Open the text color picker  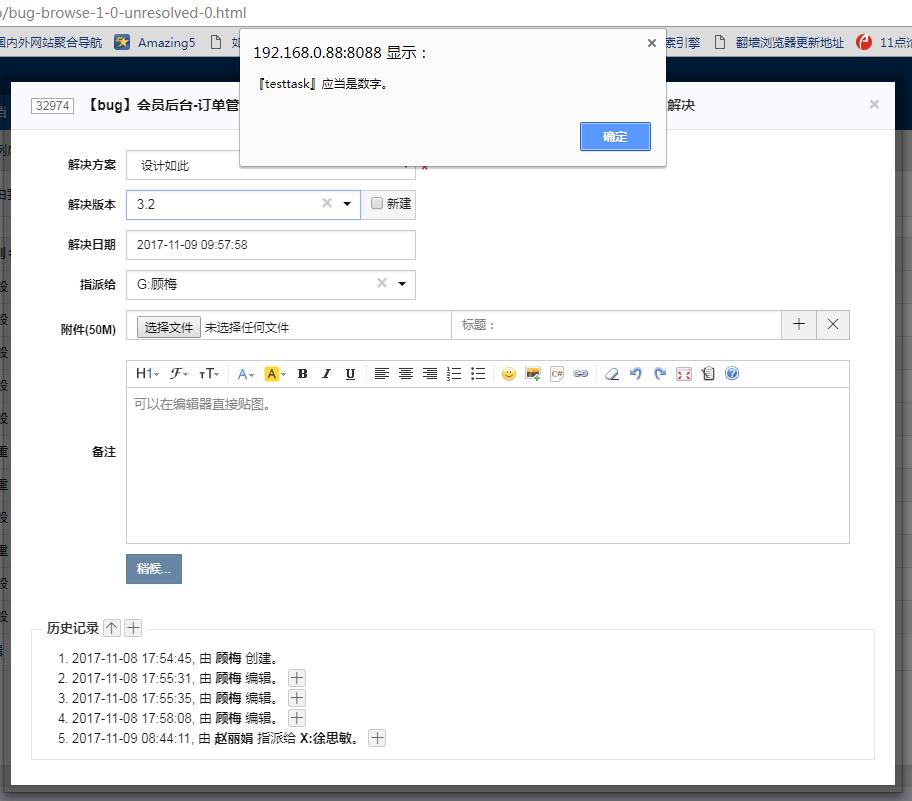[245, 374]
